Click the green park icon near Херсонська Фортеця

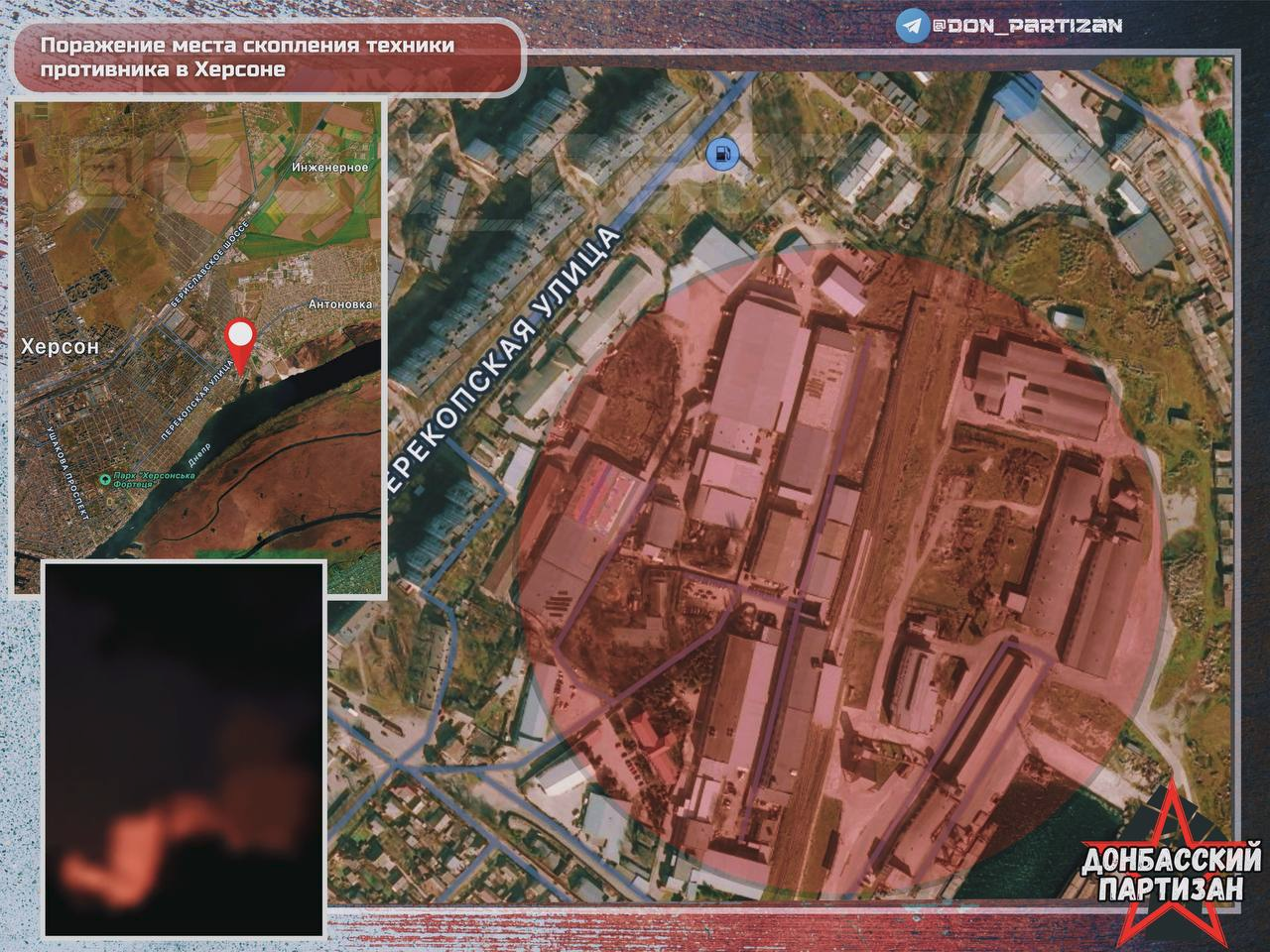pos(105,480)
